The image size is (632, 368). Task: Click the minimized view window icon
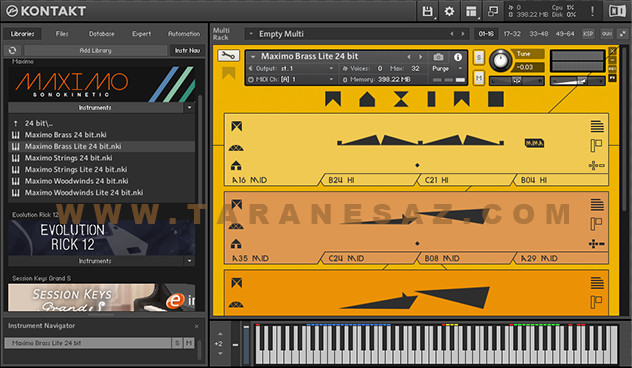(493, 11)
